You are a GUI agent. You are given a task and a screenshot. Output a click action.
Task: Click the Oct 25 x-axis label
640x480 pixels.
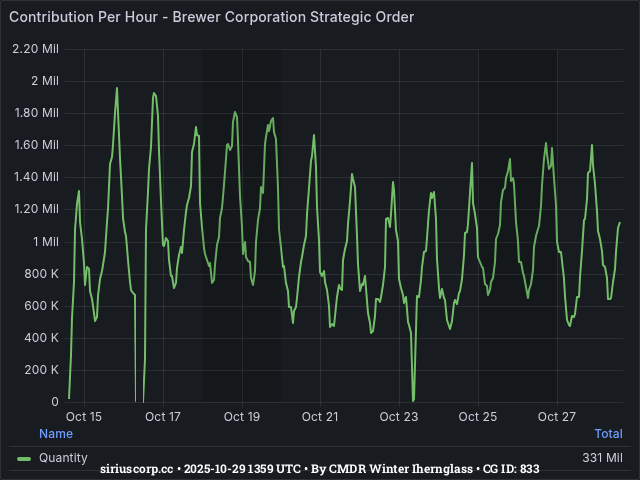478,417
